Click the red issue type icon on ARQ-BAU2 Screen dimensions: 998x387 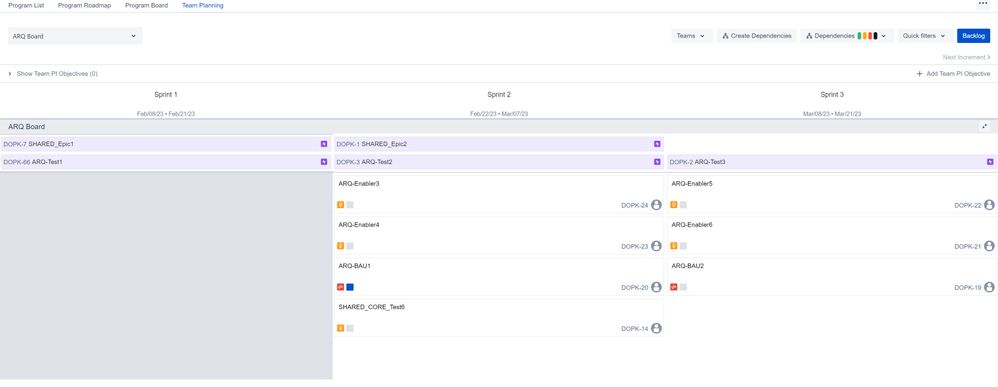[673, 287]
